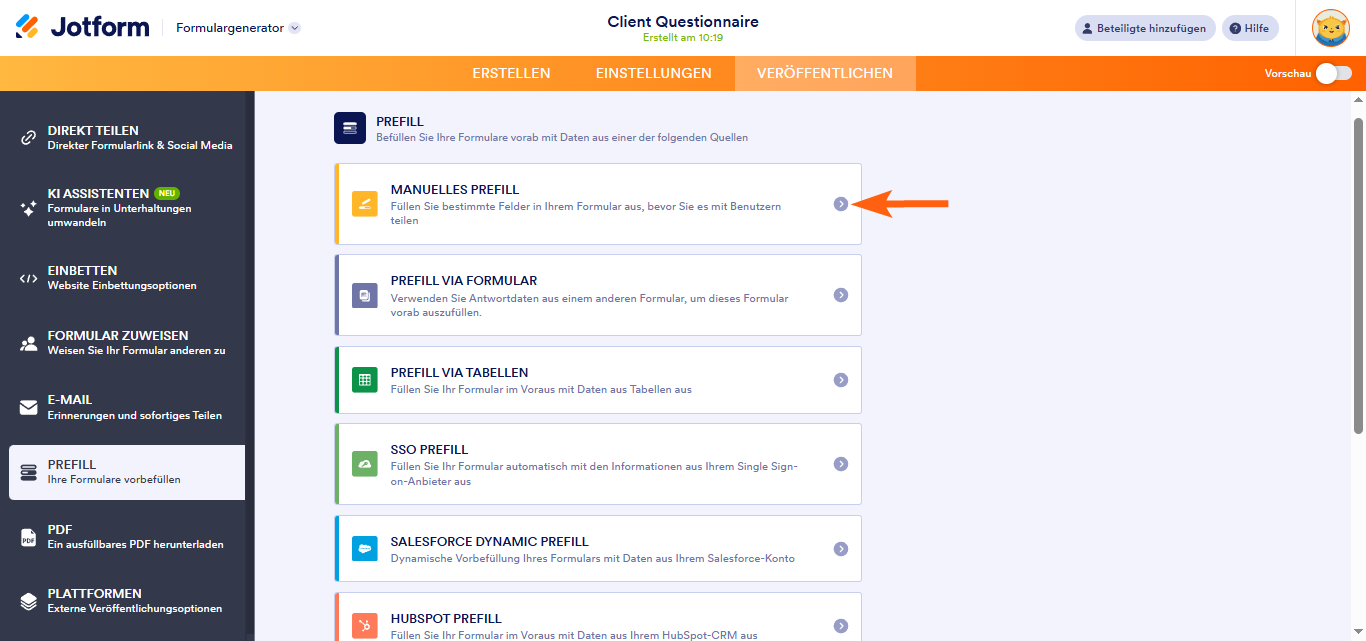The width and height of the screenshot is (1366, 641).
Task: Expand the Prefill via Tabellen arrow
Action: tap(841, 380)
